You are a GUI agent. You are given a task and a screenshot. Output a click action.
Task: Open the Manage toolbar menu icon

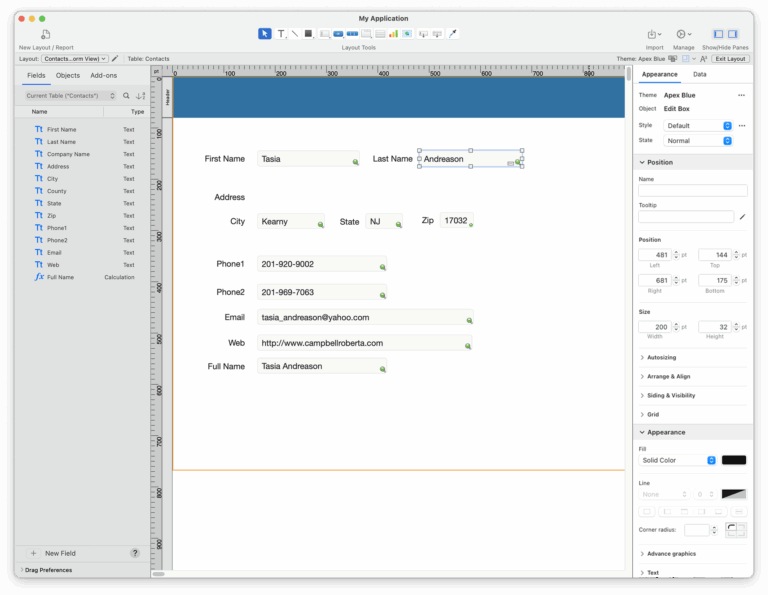[683, 35]
